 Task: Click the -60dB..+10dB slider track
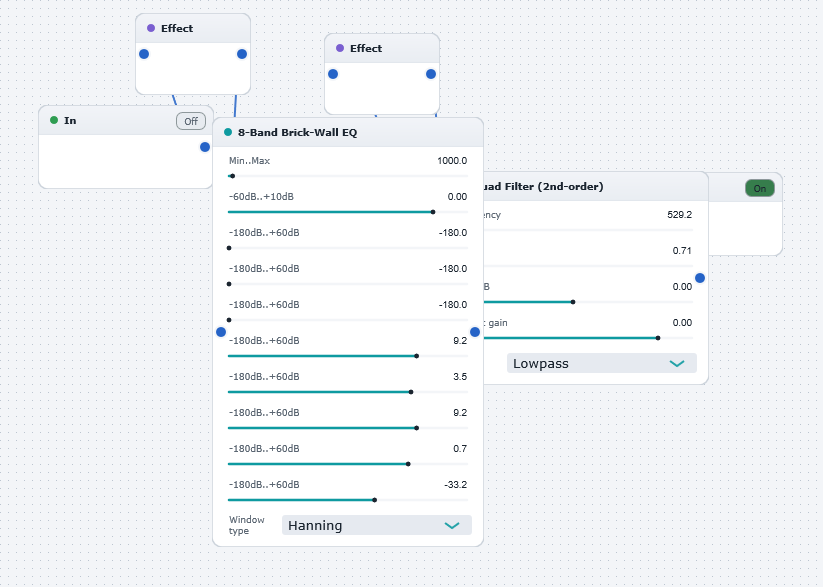(x=347, y=212)
